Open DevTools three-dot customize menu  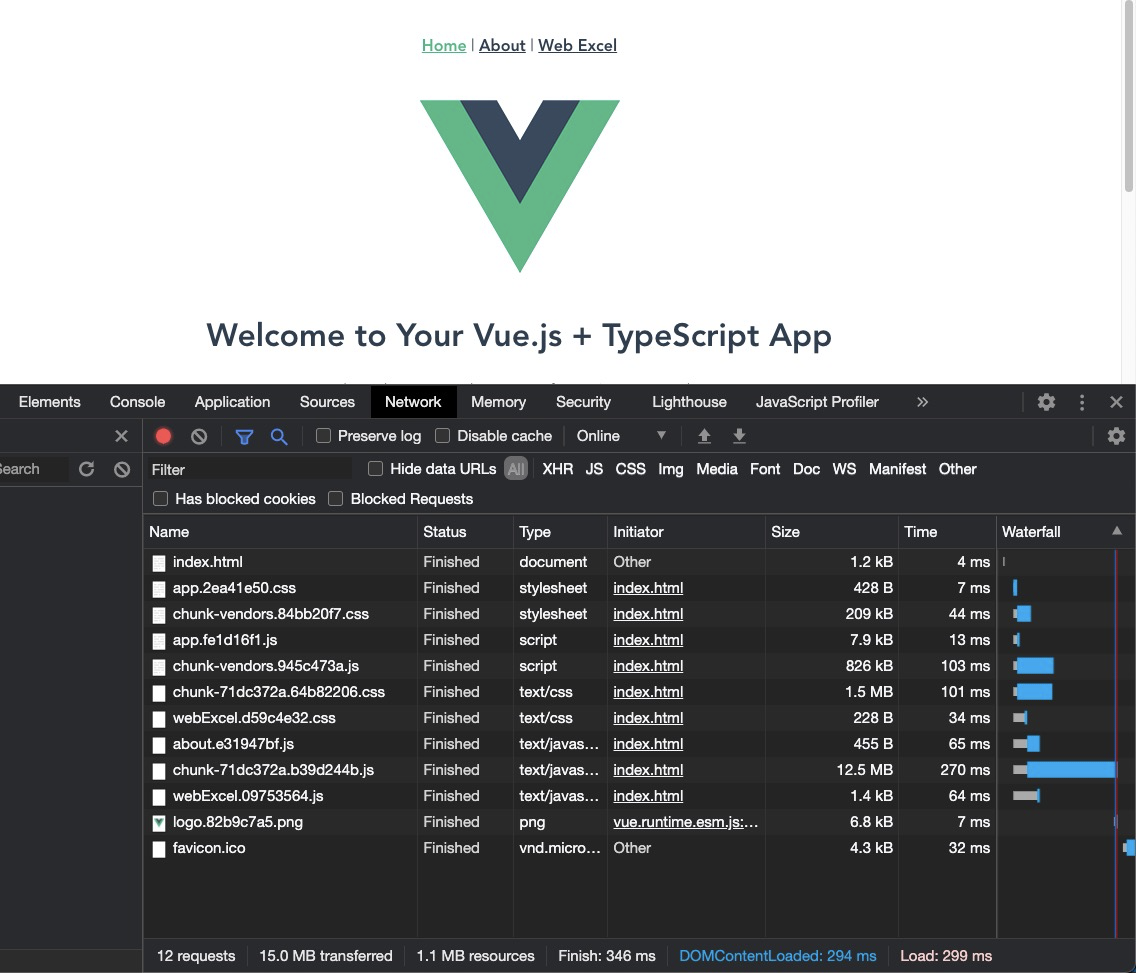pos(1082,402)
